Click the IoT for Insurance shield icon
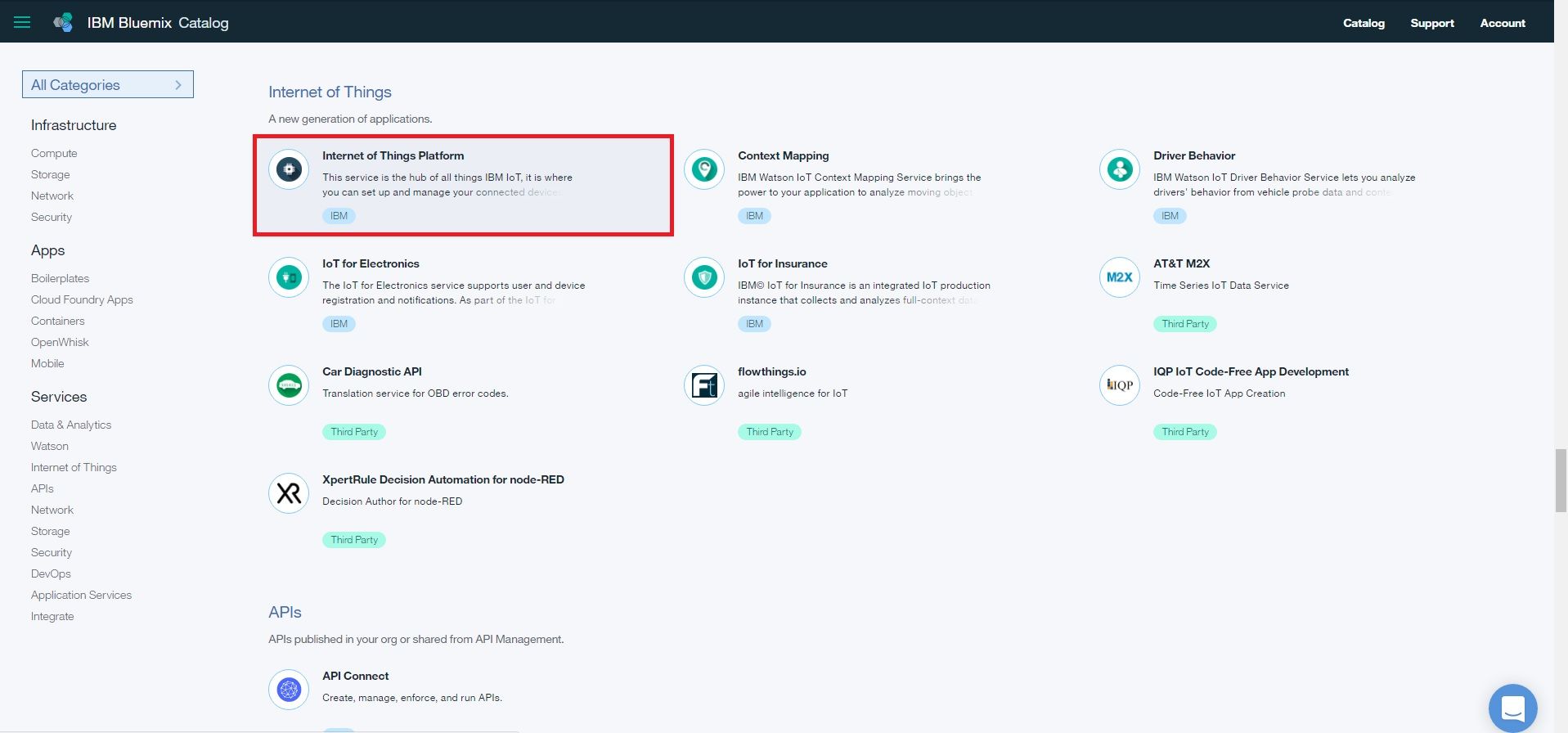Image resolution: width=1568 pixels, height=733 pixels. (704, 277)
